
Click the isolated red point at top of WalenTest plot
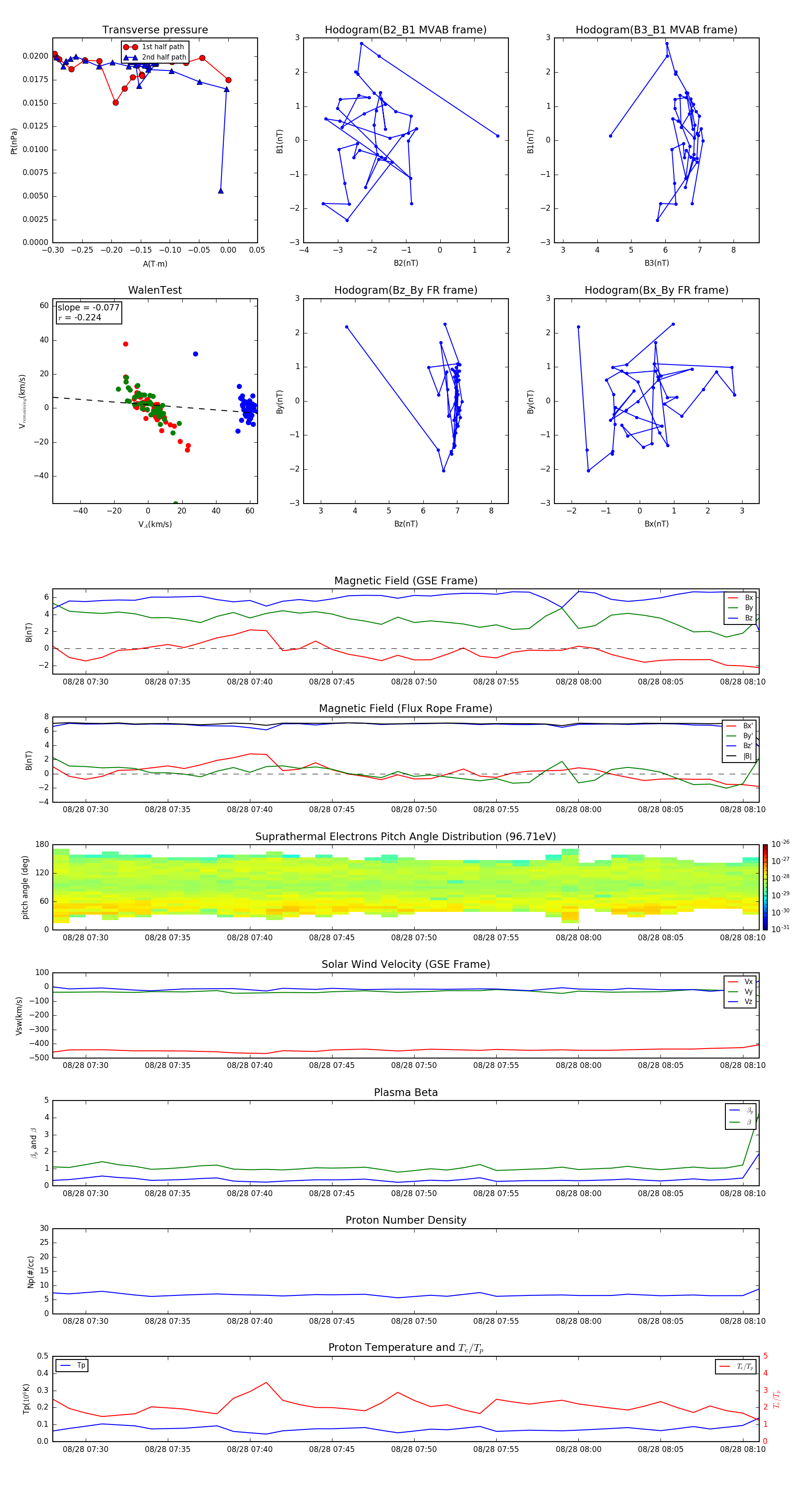pos(125,344)
